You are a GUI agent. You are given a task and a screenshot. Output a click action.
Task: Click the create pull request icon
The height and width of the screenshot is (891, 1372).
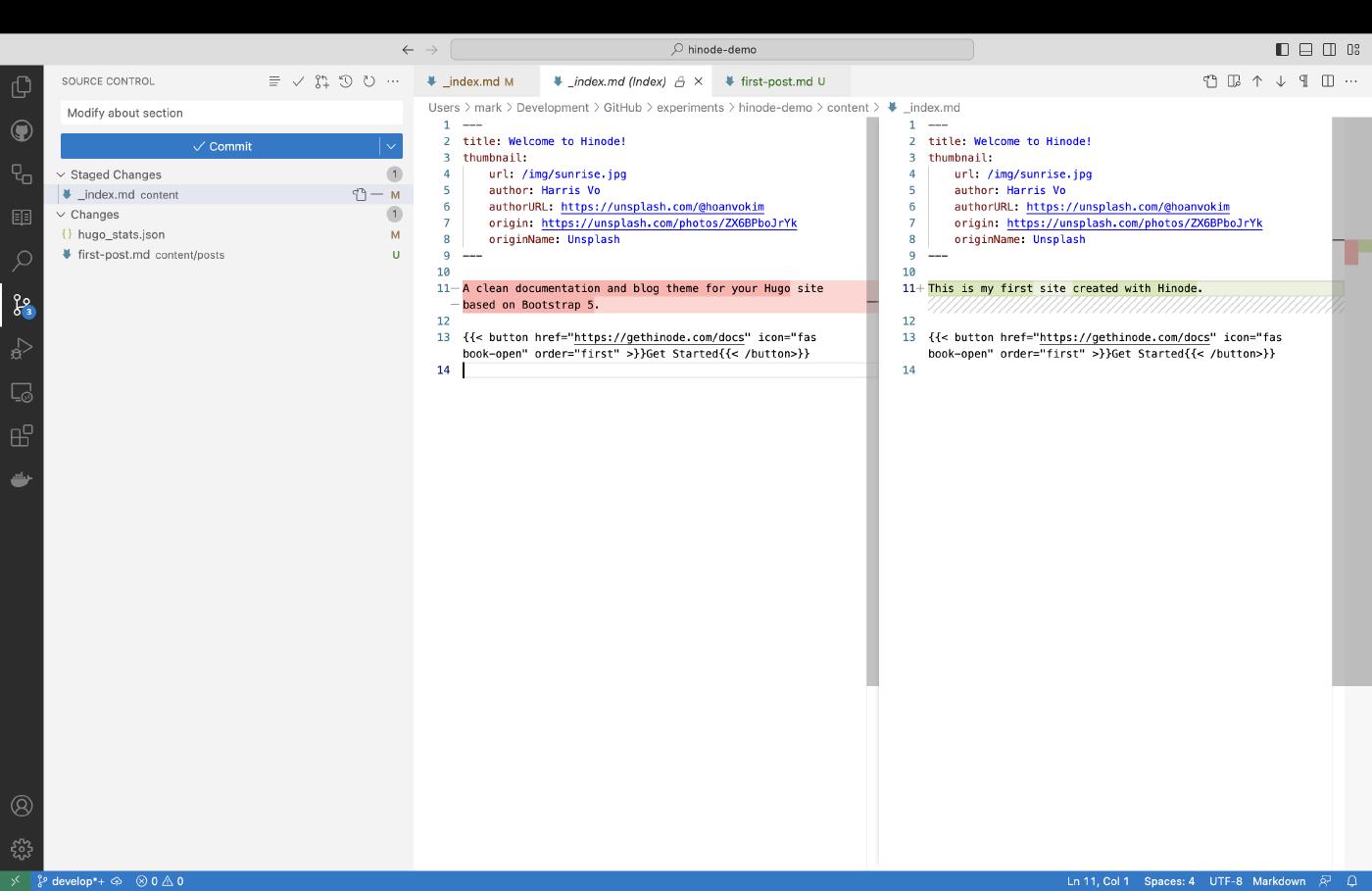tap(321, 81)
